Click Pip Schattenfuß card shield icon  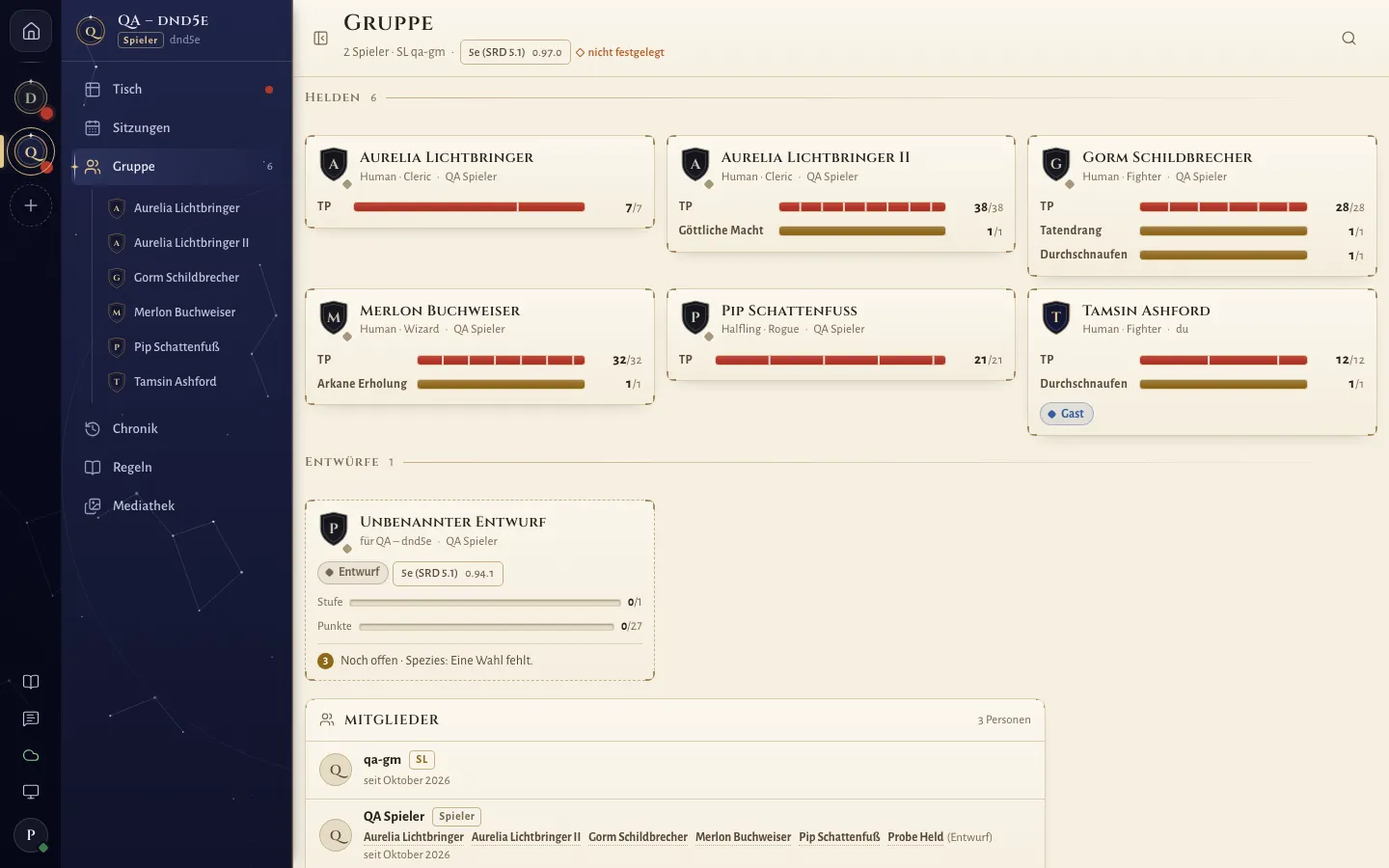[x=695, y=317]
